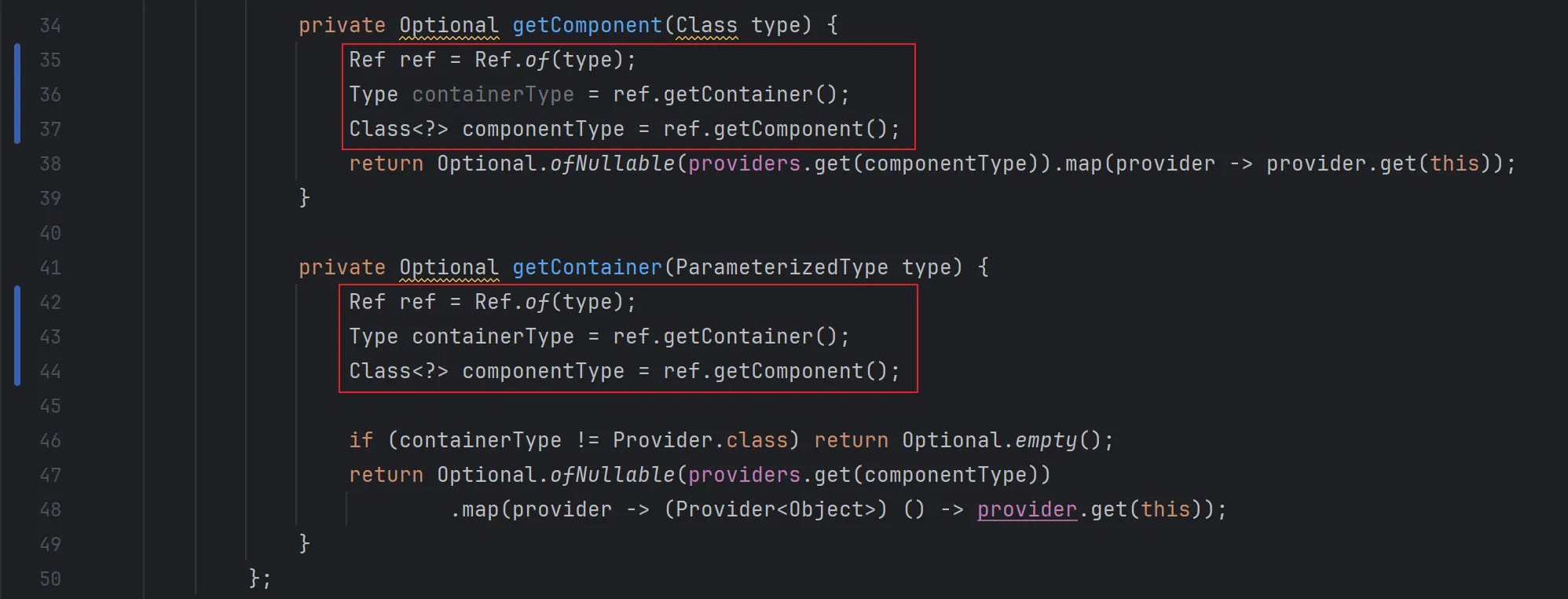
Task: Click the Optional.empty() call on line 46
Action: coord(1006,441)
